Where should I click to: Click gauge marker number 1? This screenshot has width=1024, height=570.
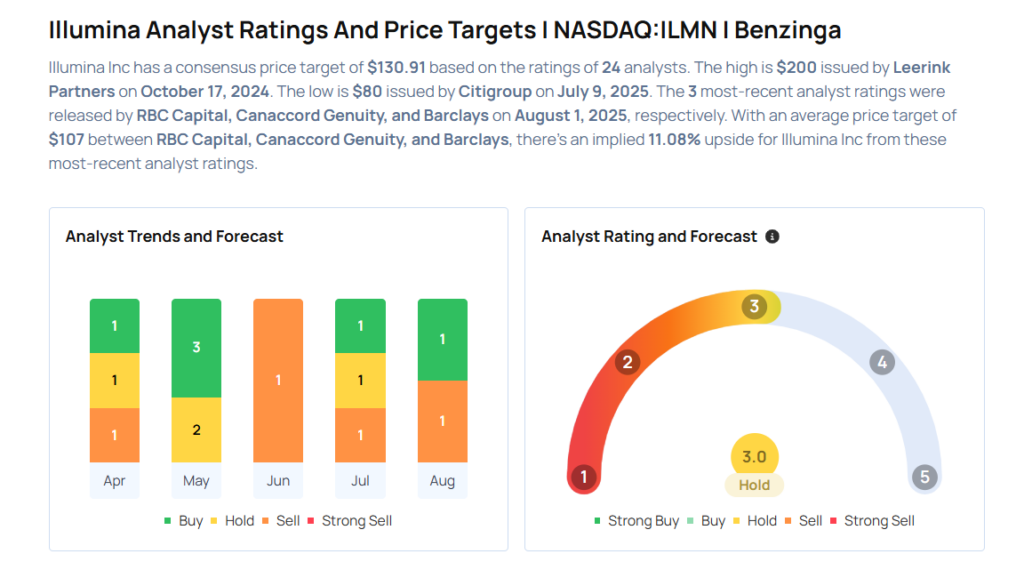point(583,477)
